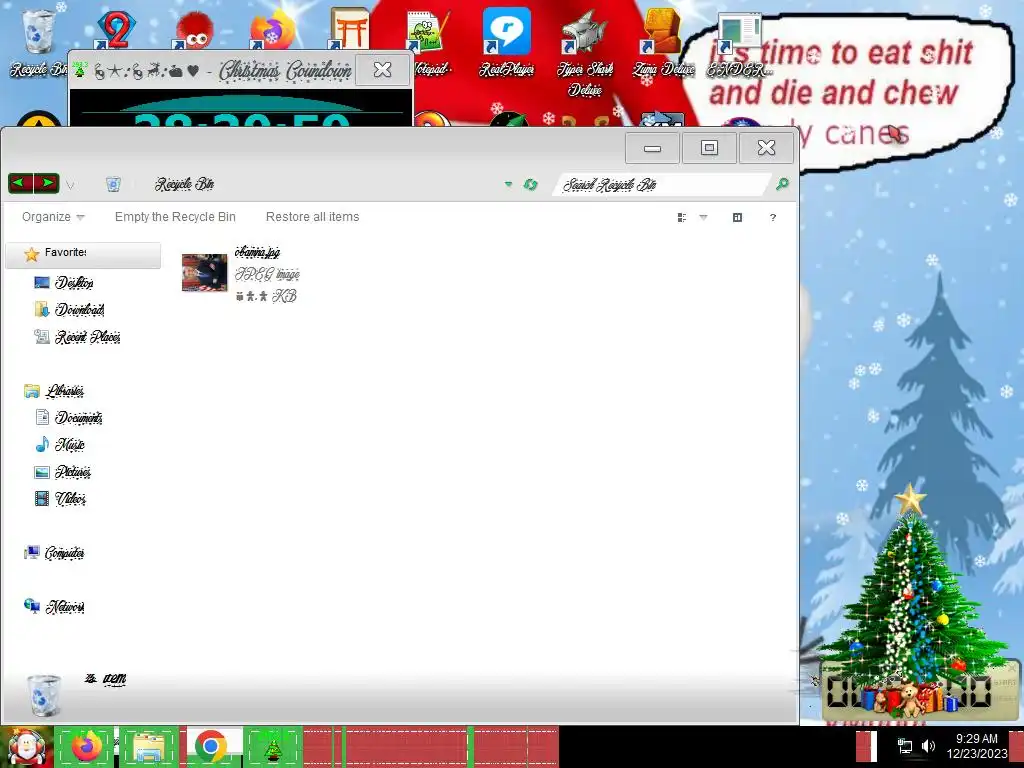
Task: Click the Recycle Bin address bar path
Action: point(185,184)
